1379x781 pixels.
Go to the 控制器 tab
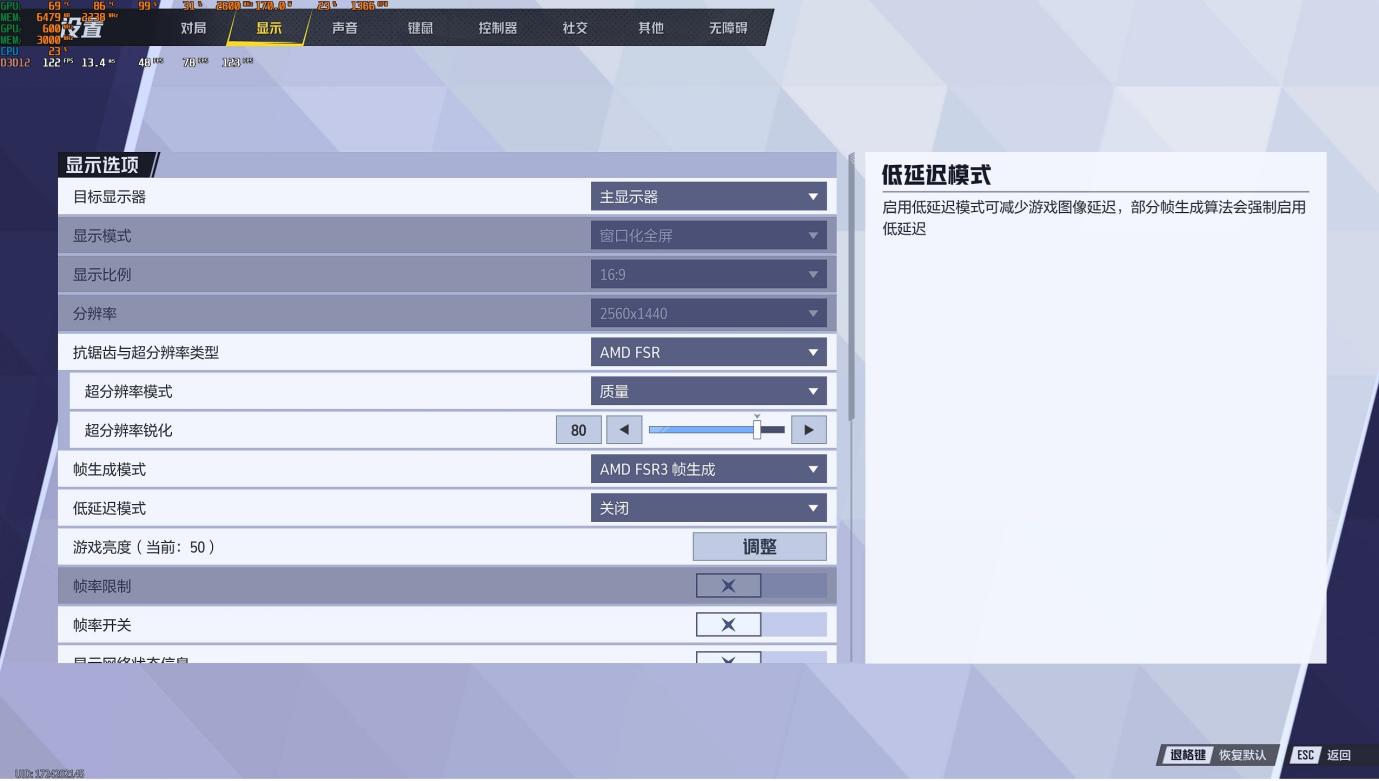(498, 28)
